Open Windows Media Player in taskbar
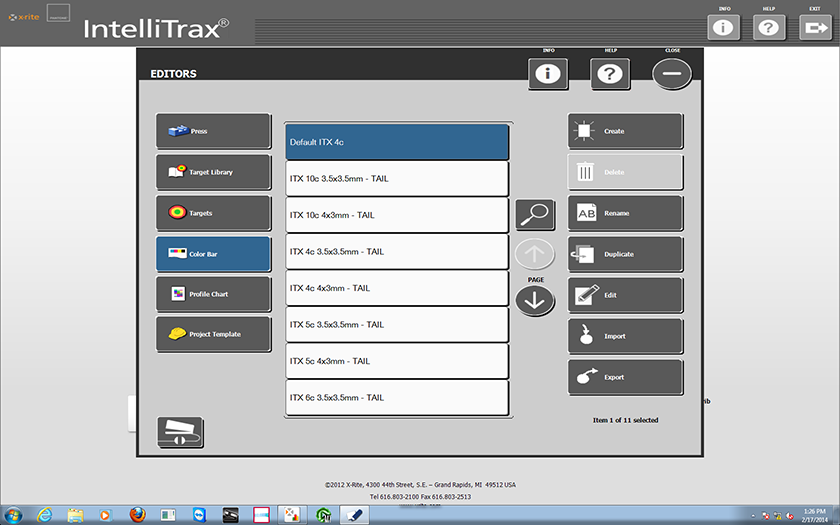This screenshot has height=525, width=840. coord(106,515)
